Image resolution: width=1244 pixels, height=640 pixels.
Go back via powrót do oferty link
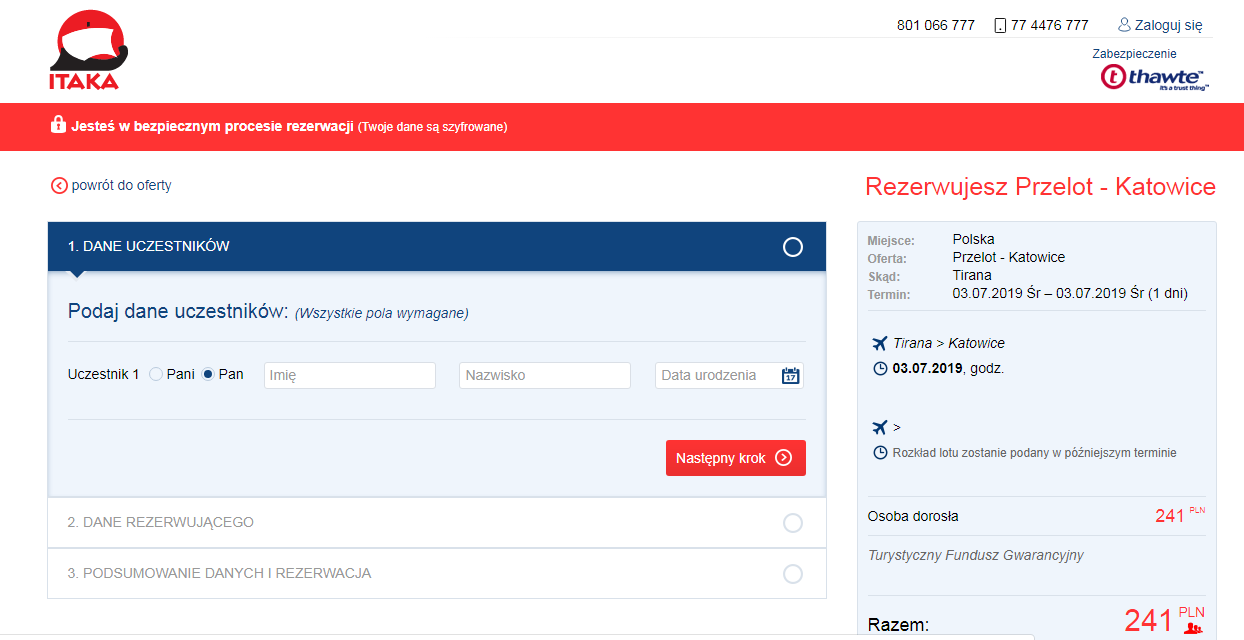coord(121,185)
